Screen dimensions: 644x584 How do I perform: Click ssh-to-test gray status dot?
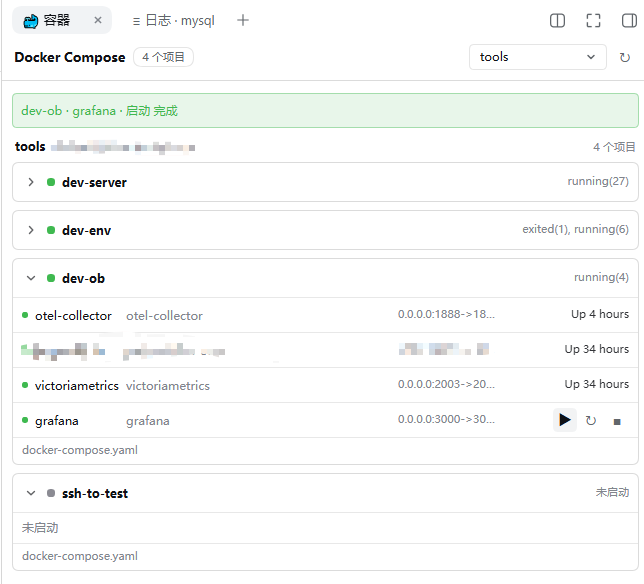point(51,493)
